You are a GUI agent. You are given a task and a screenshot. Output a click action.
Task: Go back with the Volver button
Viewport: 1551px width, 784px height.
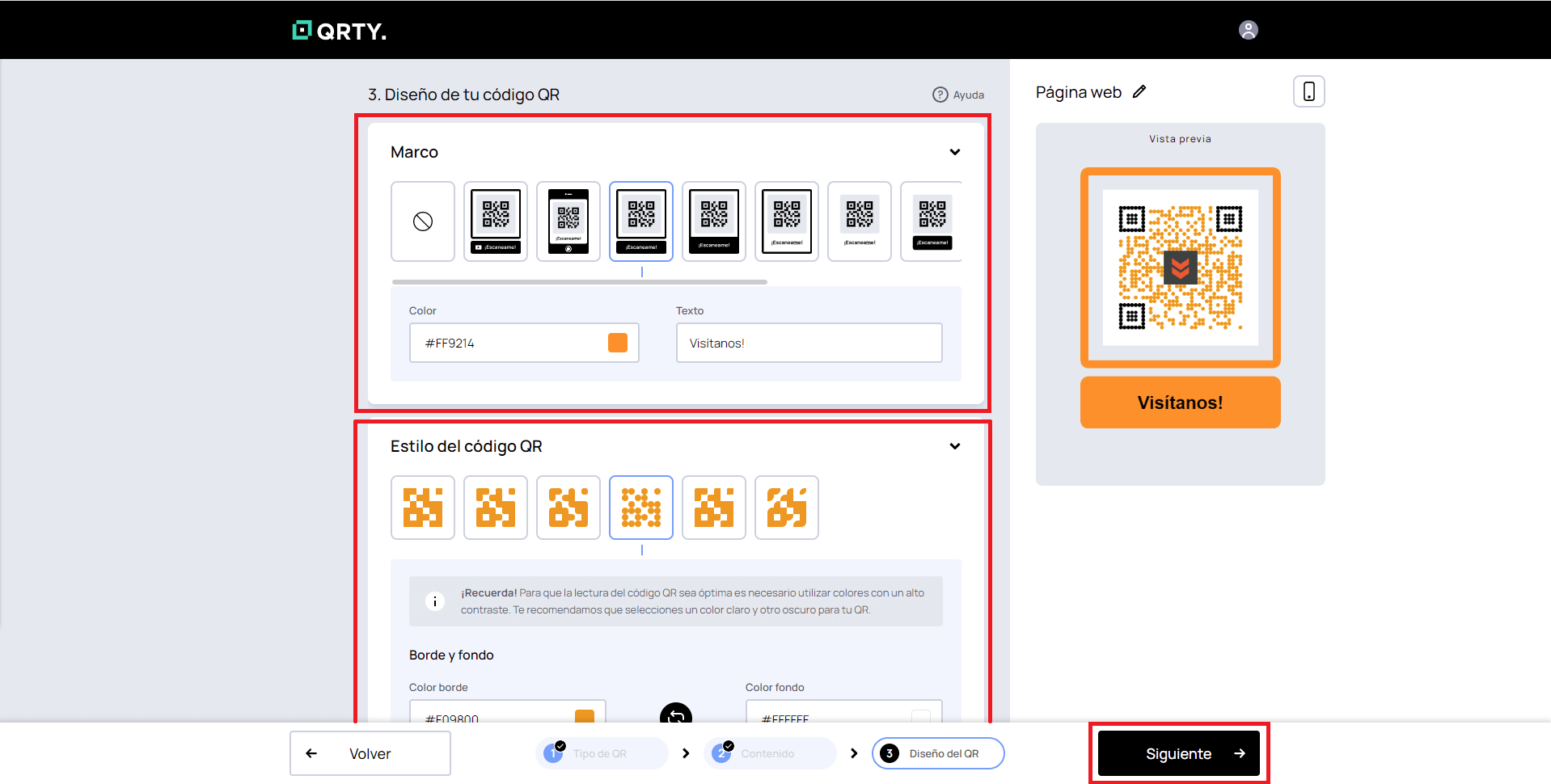click(370, 753)
